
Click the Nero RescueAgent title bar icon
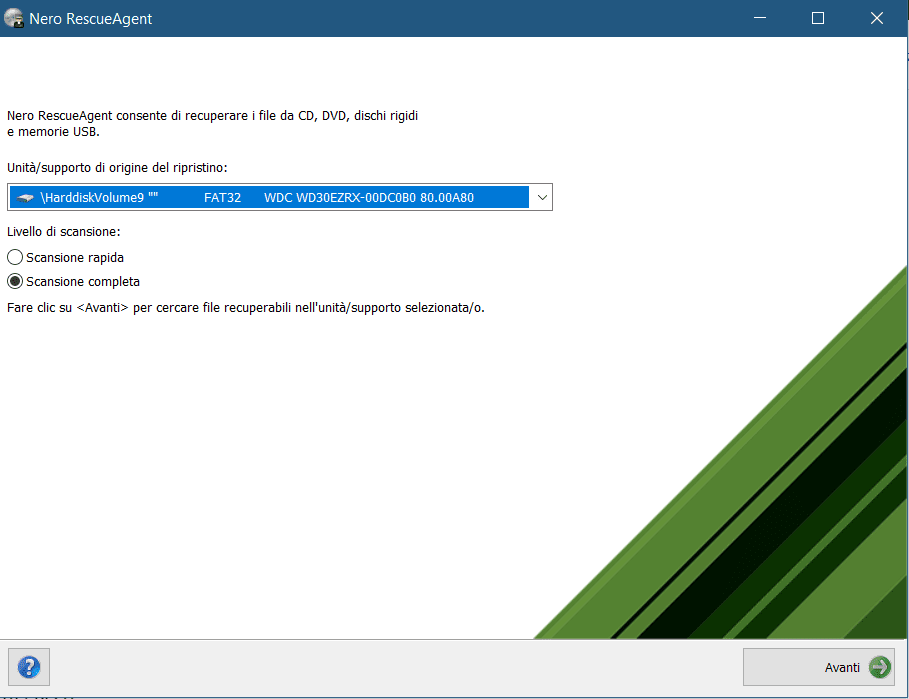(13, 19)
